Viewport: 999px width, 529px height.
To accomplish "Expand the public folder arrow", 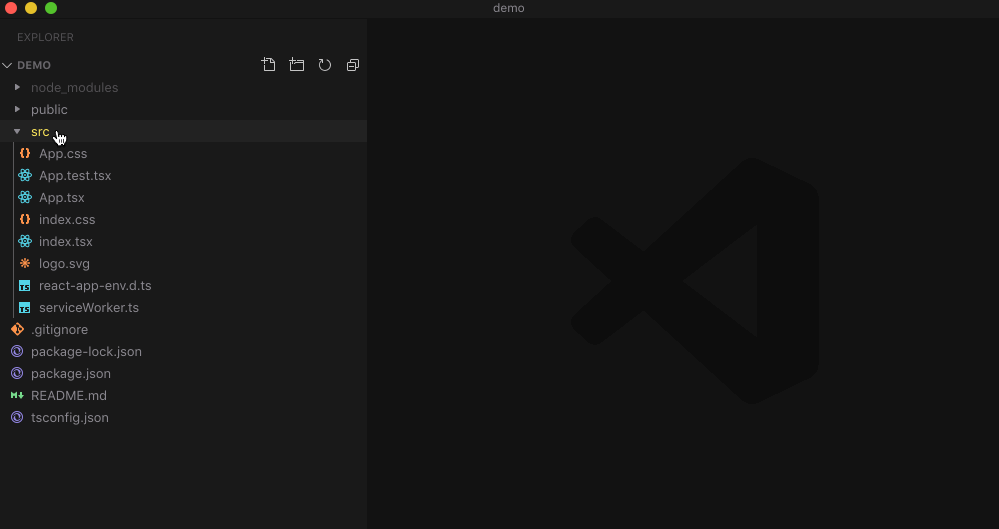I will point(17,110).
